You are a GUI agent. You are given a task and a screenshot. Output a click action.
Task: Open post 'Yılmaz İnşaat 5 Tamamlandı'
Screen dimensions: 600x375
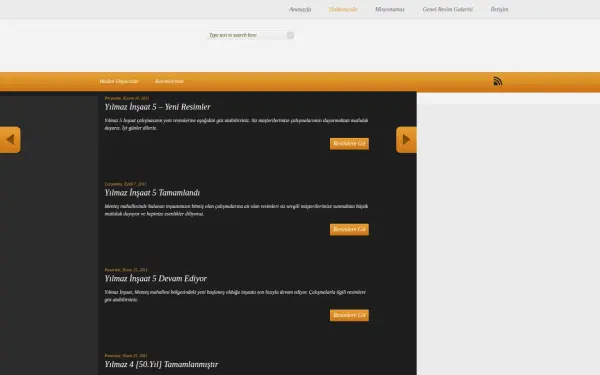pyautogui.click(x=152, y=192)
